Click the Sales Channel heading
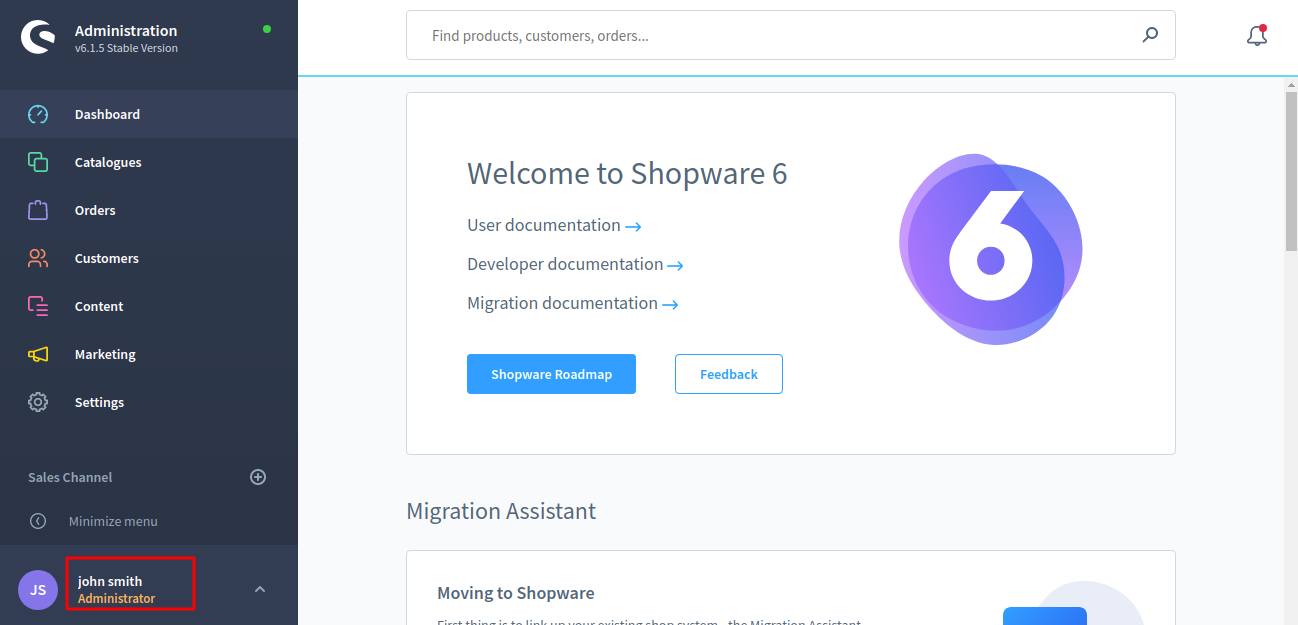The width and height of the screenshot is (1298, 625). [x=70, y=477]
